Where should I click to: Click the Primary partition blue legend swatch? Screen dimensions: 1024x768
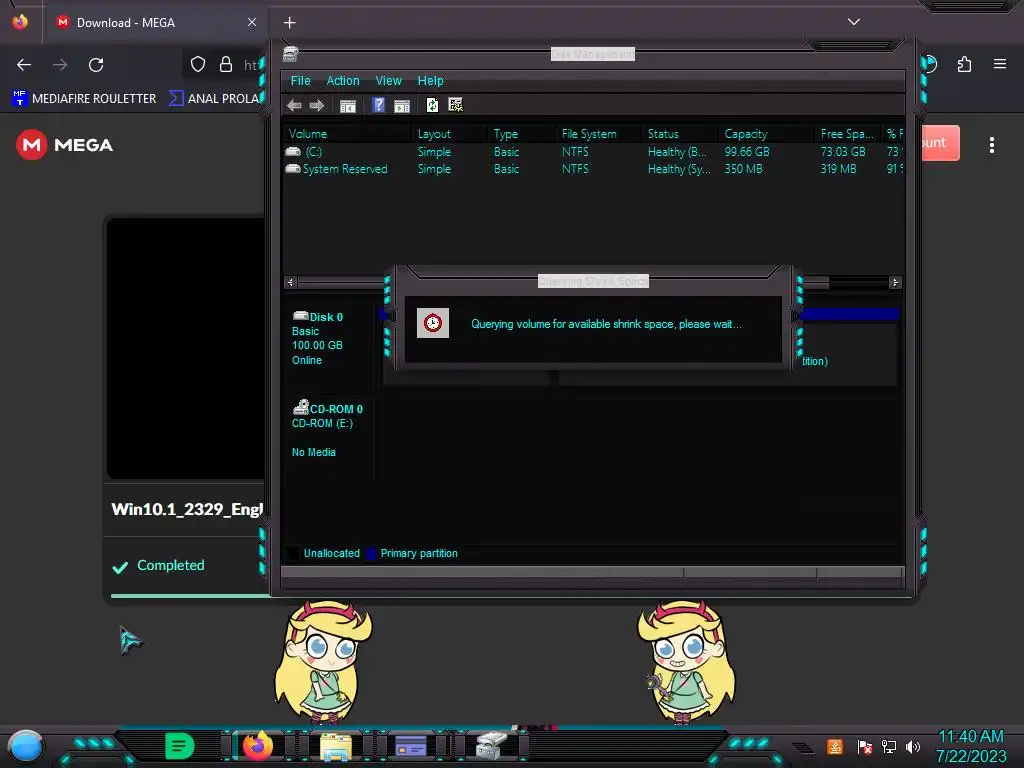371,553
